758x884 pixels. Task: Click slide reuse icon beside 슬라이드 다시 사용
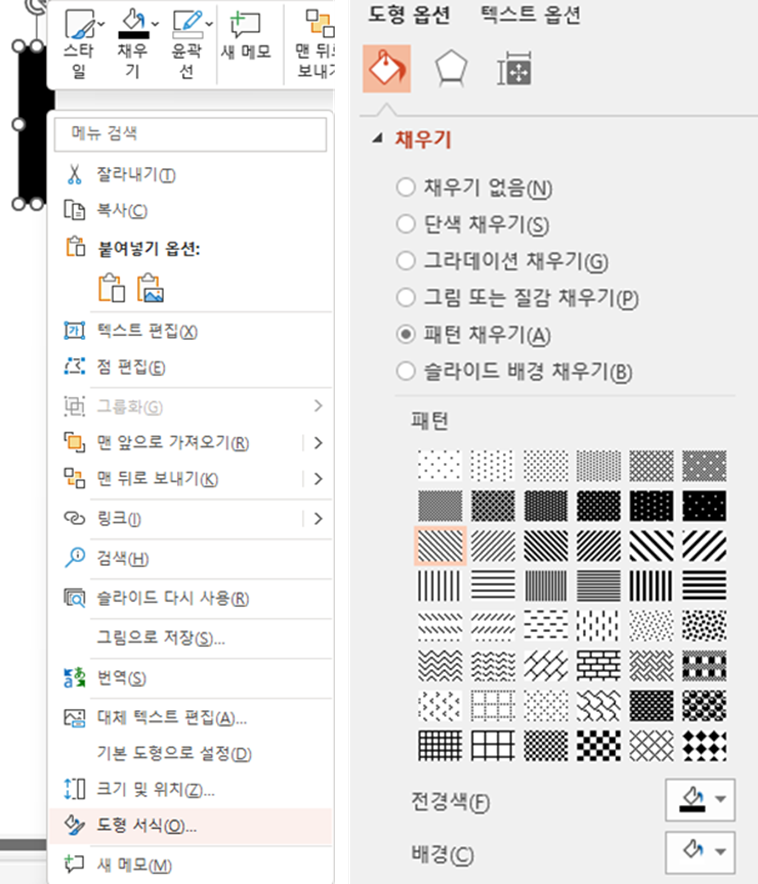coord(74,598)
